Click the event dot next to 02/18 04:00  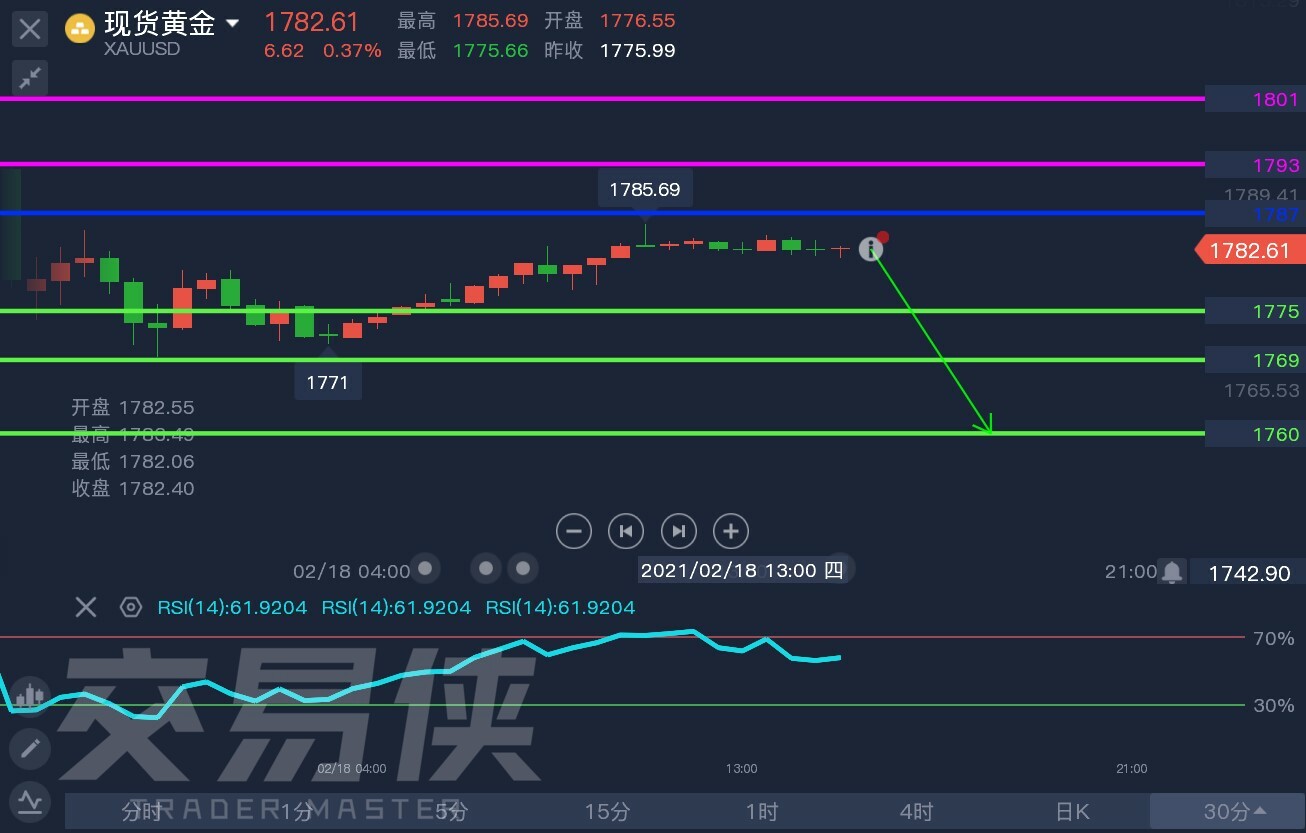[x=425, y=569]
